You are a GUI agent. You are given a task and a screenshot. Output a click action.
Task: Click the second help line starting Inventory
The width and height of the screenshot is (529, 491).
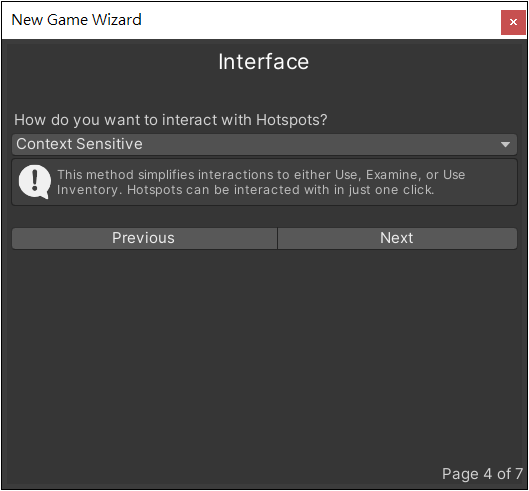245,190
